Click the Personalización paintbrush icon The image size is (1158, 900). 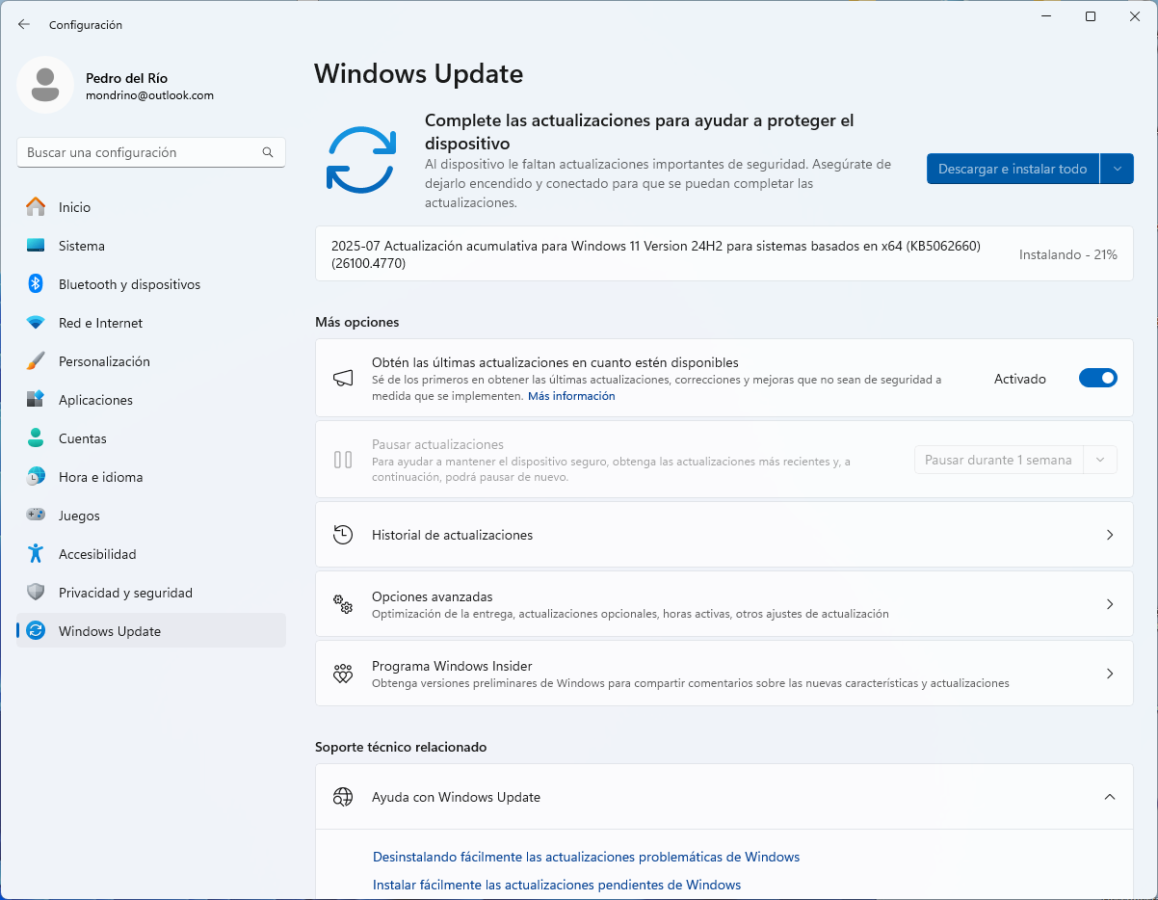coord(35,361)
